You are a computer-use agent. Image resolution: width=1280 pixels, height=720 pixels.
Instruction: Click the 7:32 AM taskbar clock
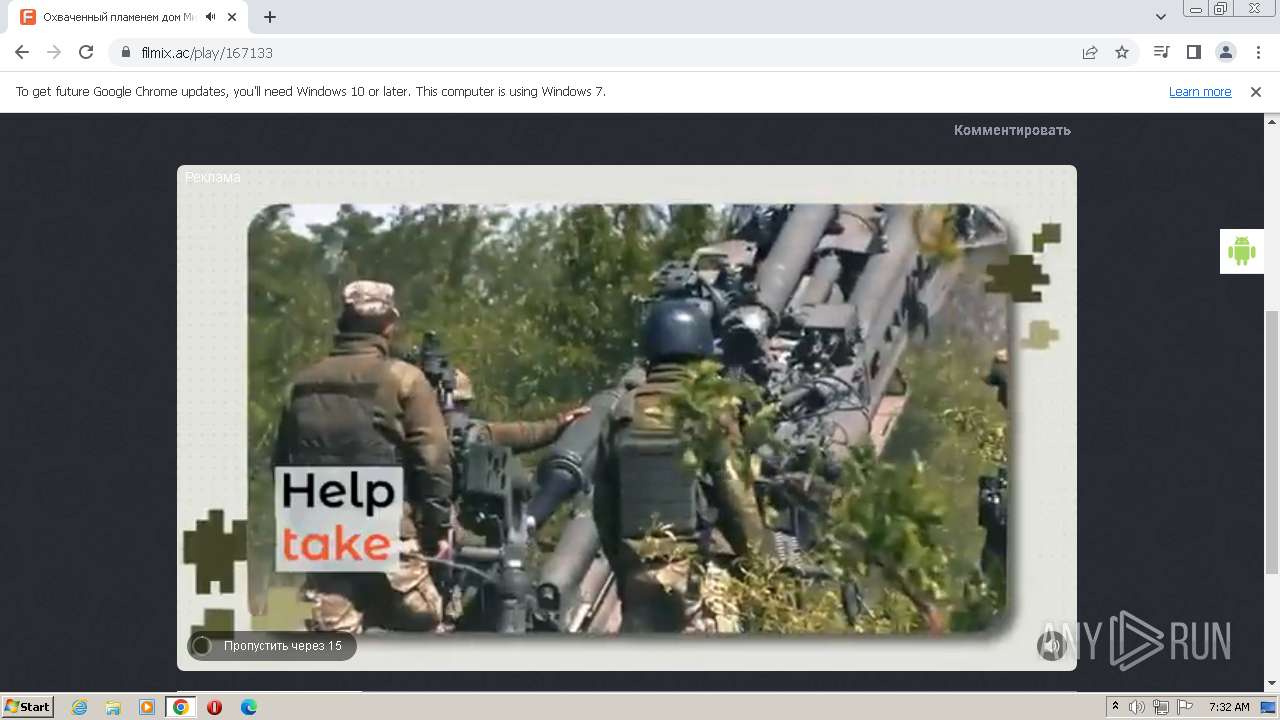coord(1229,707)
